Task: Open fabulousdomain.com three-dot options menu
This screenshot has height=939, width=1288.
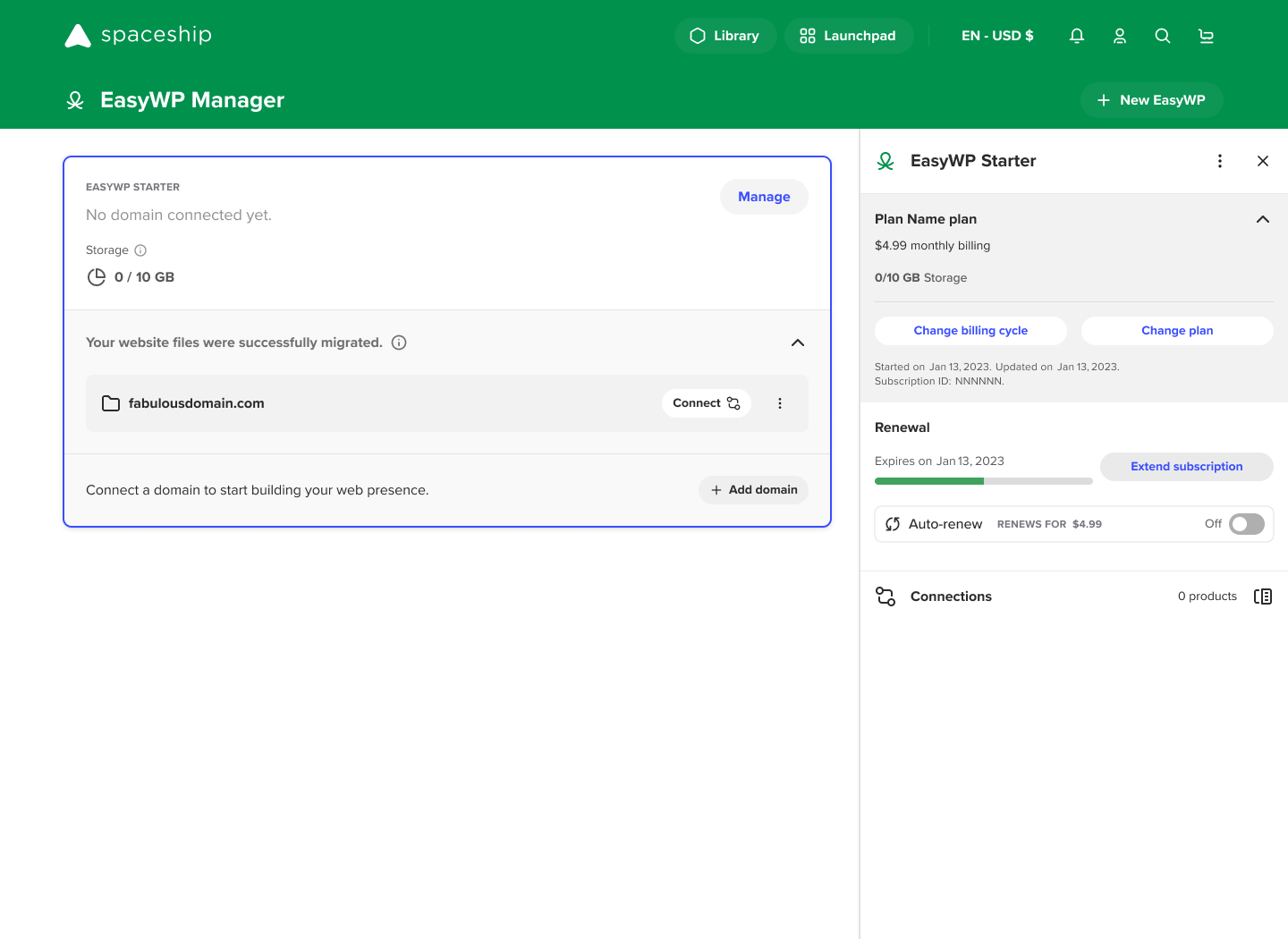Action: (x=780, y=403)
